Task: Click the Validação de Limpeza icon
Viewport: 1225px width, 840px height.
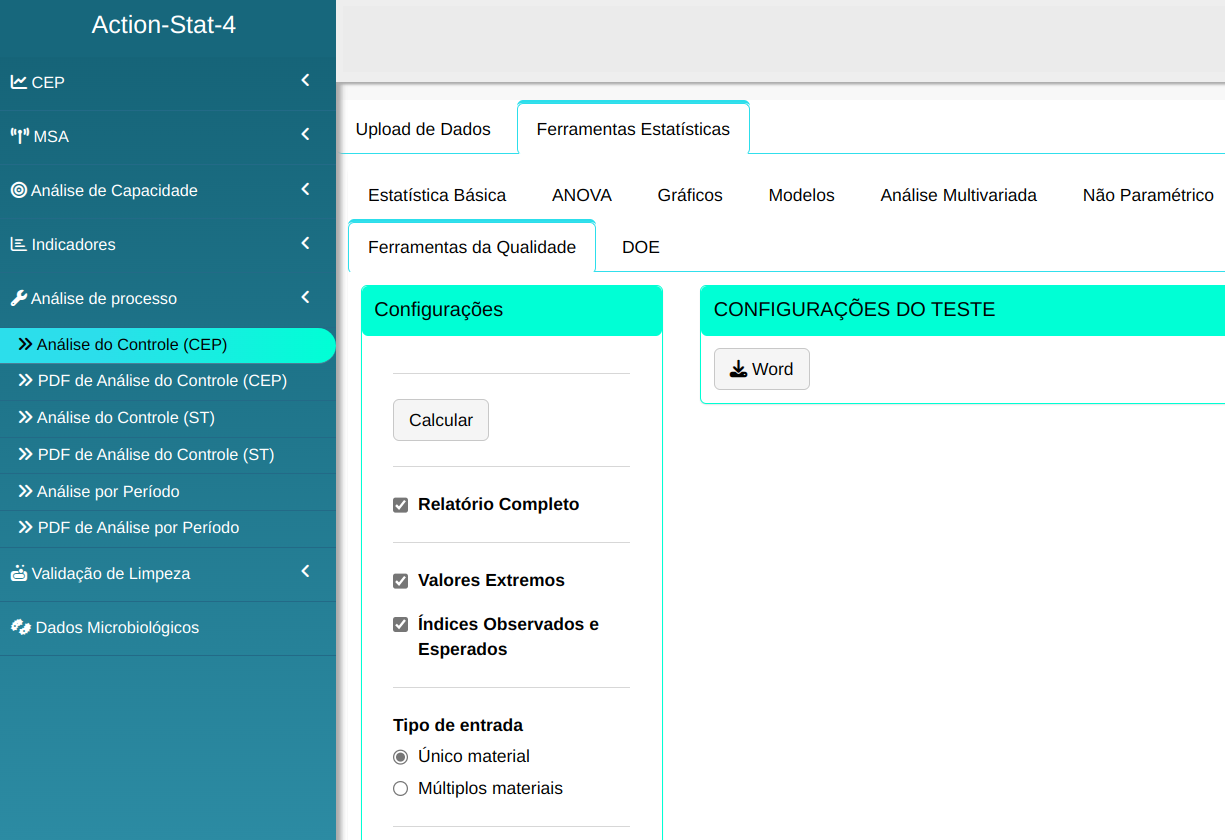Action: point(19,573)
